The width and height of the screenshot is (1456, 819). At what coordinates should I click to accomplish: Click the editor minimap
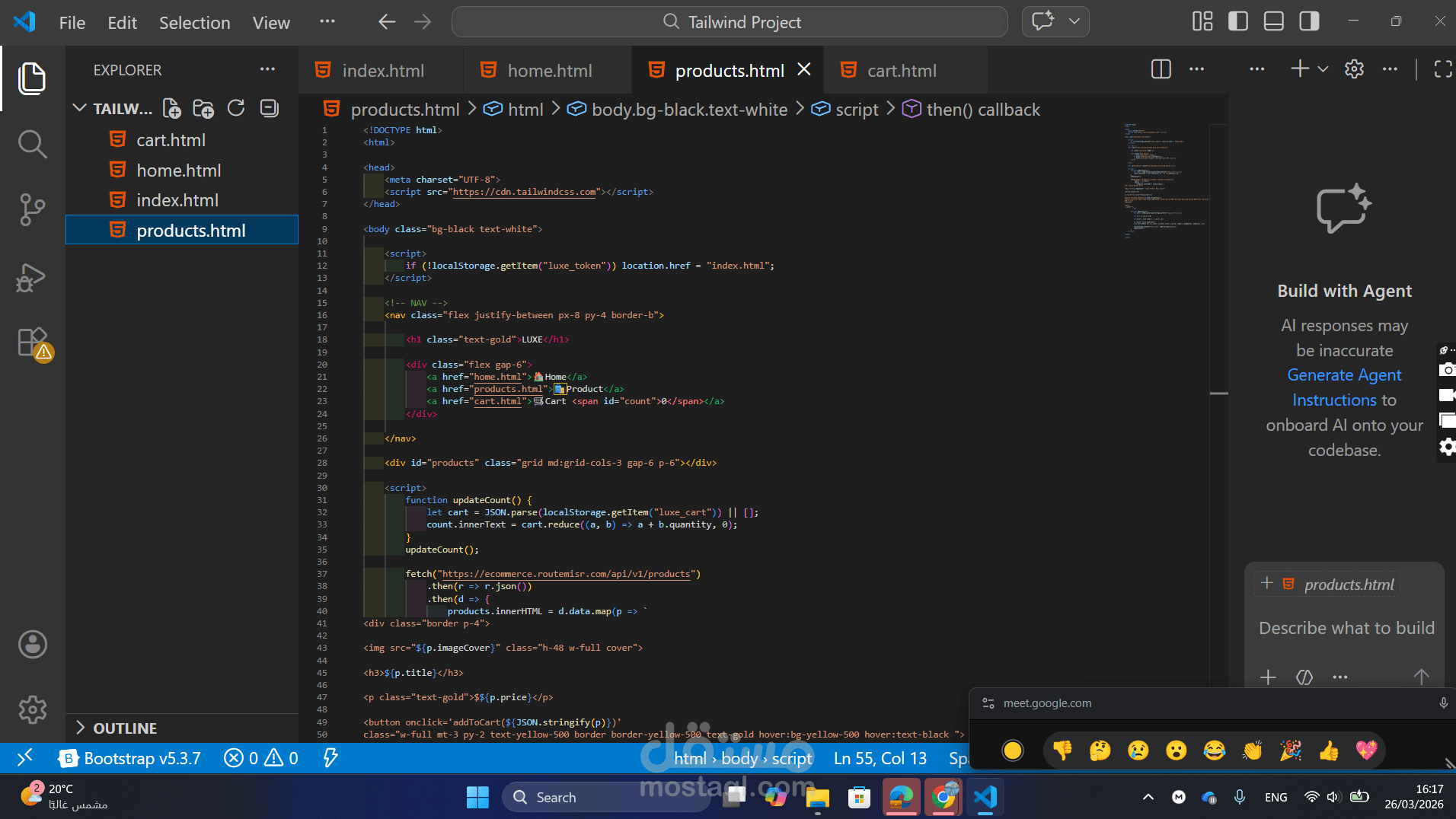(1166, 181)
